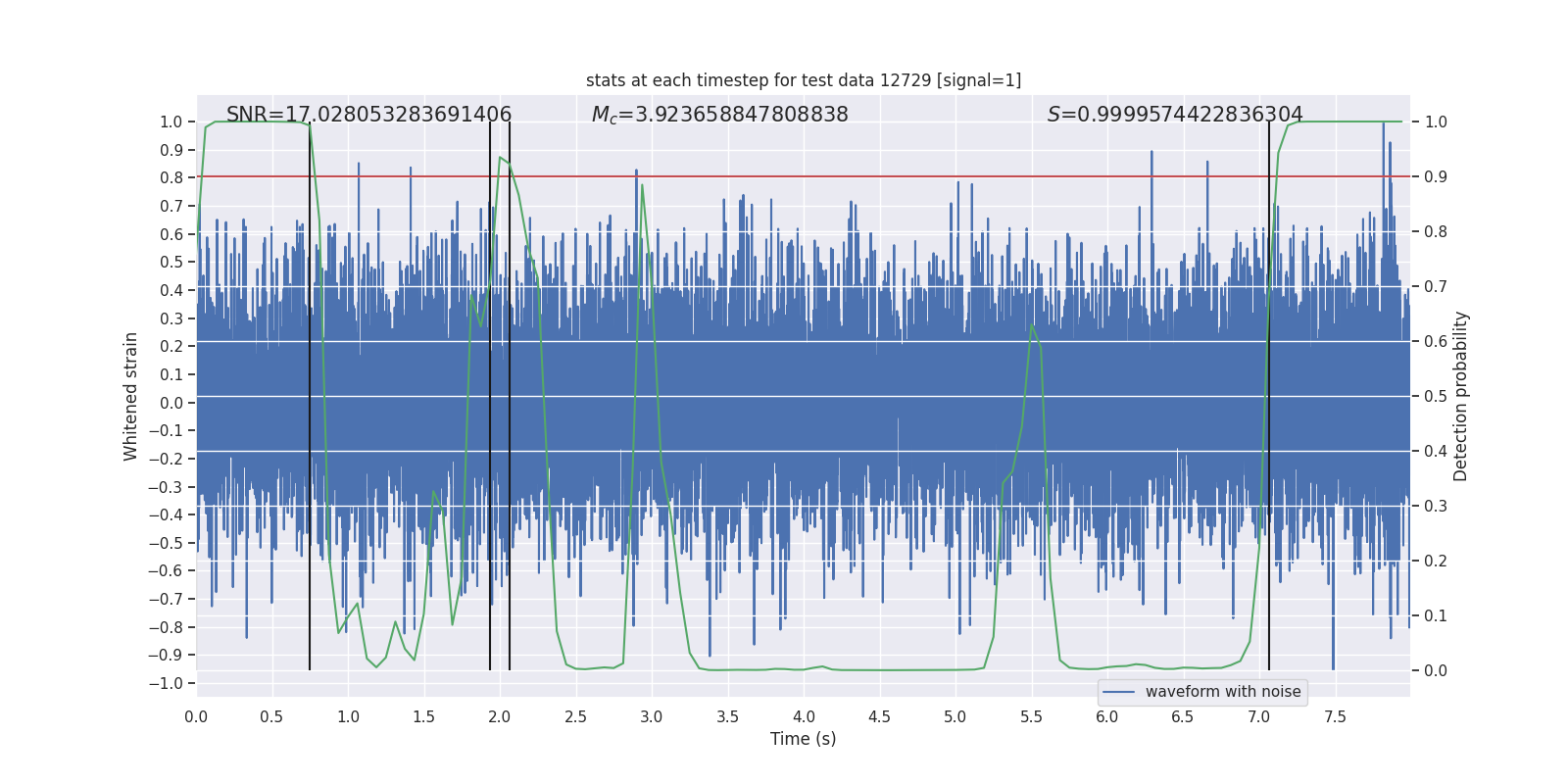Select the -0.7 tick on the Whitened strain axis
The width and height of the screenshot is (1568, 784).
tap(166, 599)
